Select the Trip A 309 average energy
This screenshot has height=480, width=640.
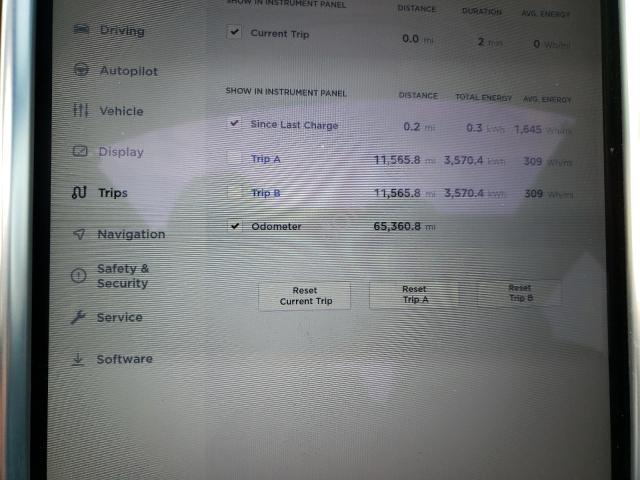pyautogui.click(x=533, y=161)
